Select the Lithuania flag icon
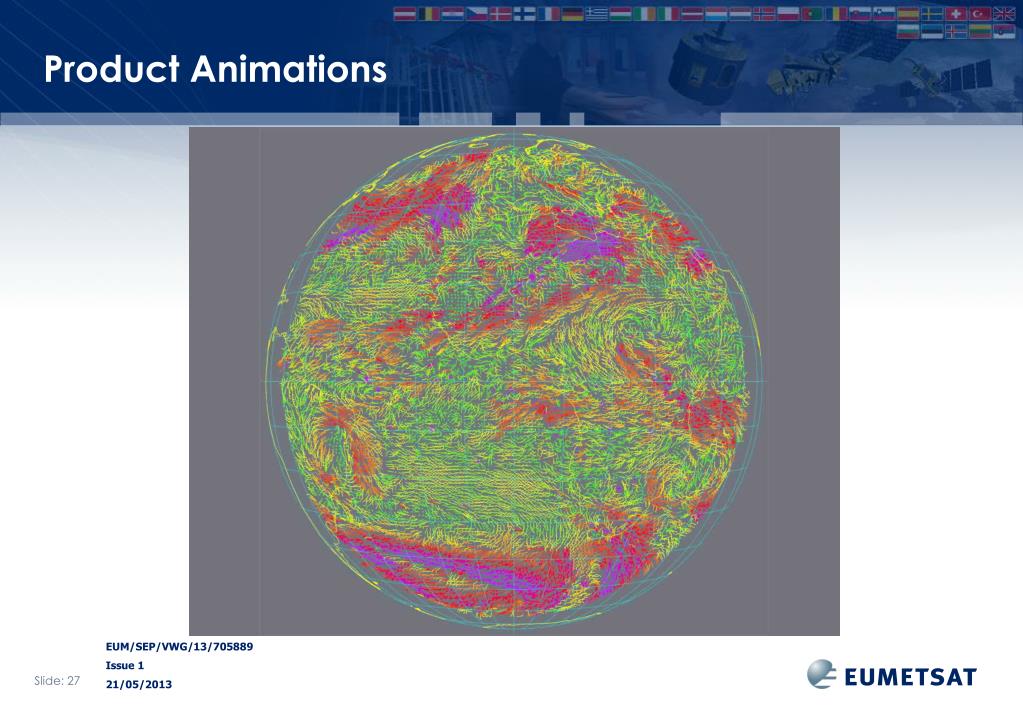 point(980,31)
